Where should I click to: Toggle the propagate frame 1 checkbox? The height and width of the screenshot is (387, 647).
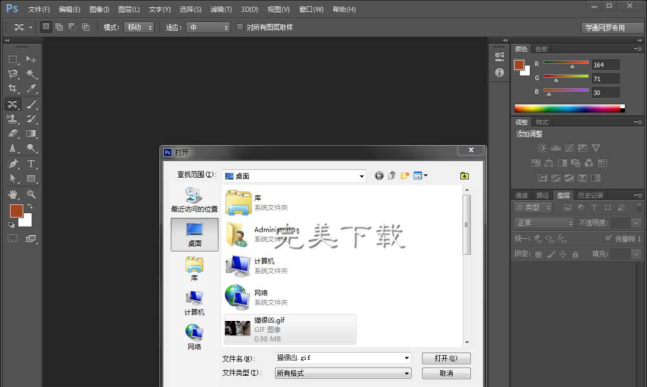coord(608,238)
